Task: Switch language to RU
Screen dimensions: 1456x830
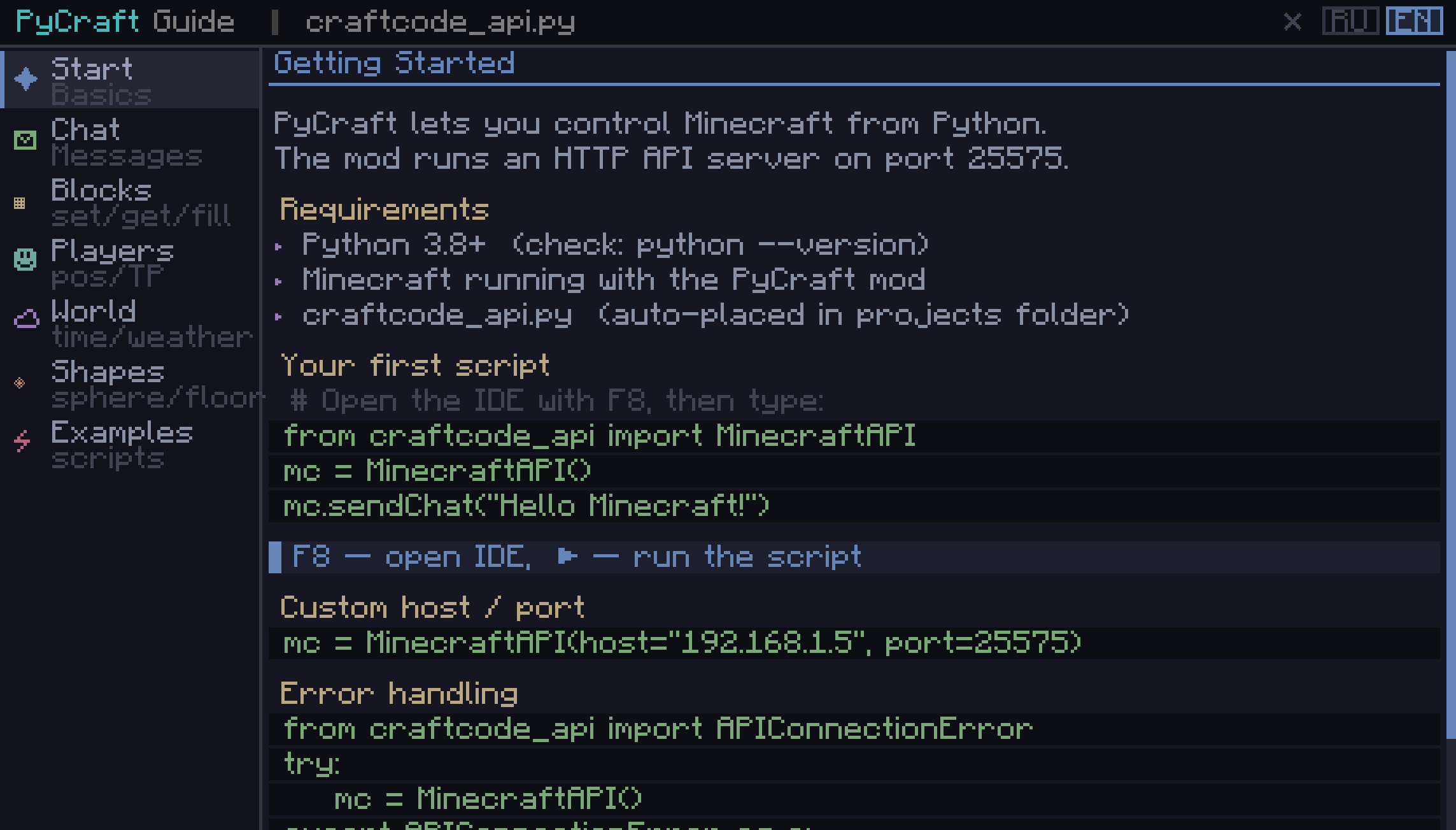Action: (x=1350, y=21)
